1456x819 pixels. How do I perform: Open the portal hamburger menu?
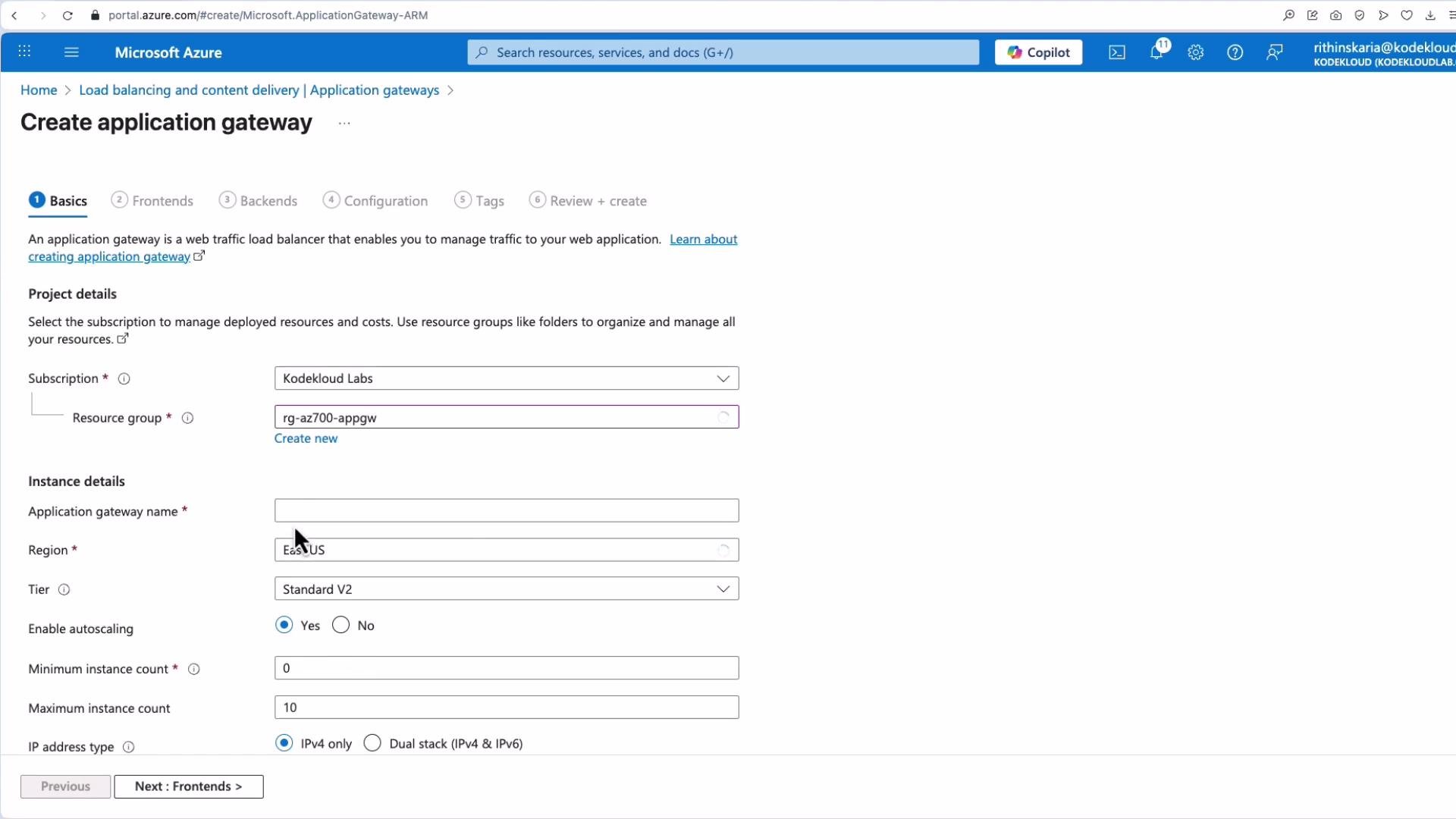pos(71,52)
